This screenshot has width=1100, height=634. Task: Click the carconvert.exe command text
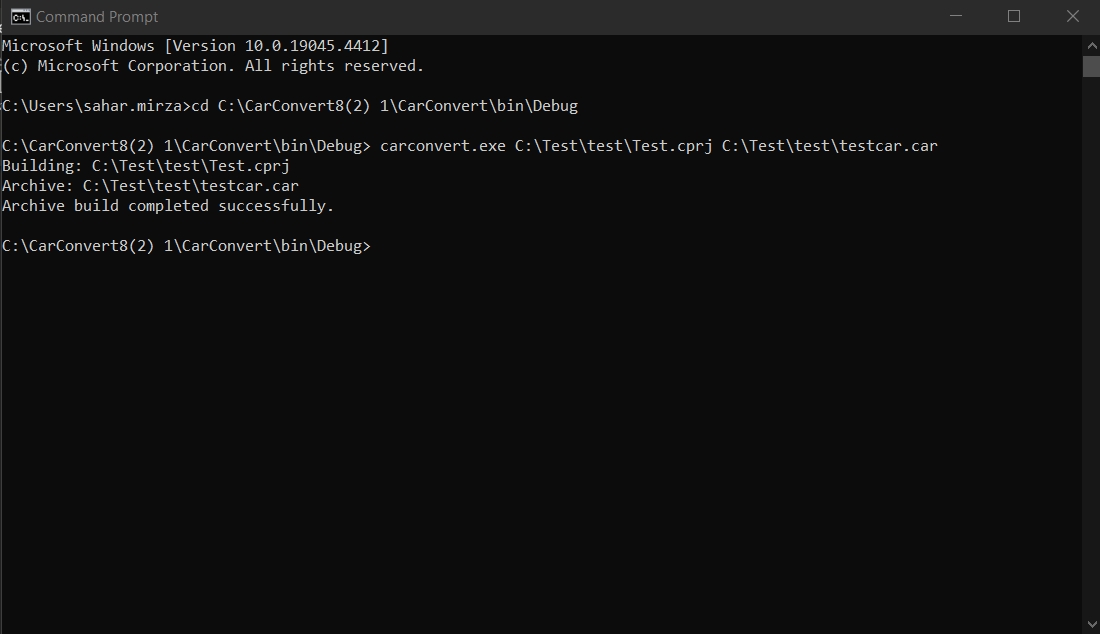click(x=442, y=146)
